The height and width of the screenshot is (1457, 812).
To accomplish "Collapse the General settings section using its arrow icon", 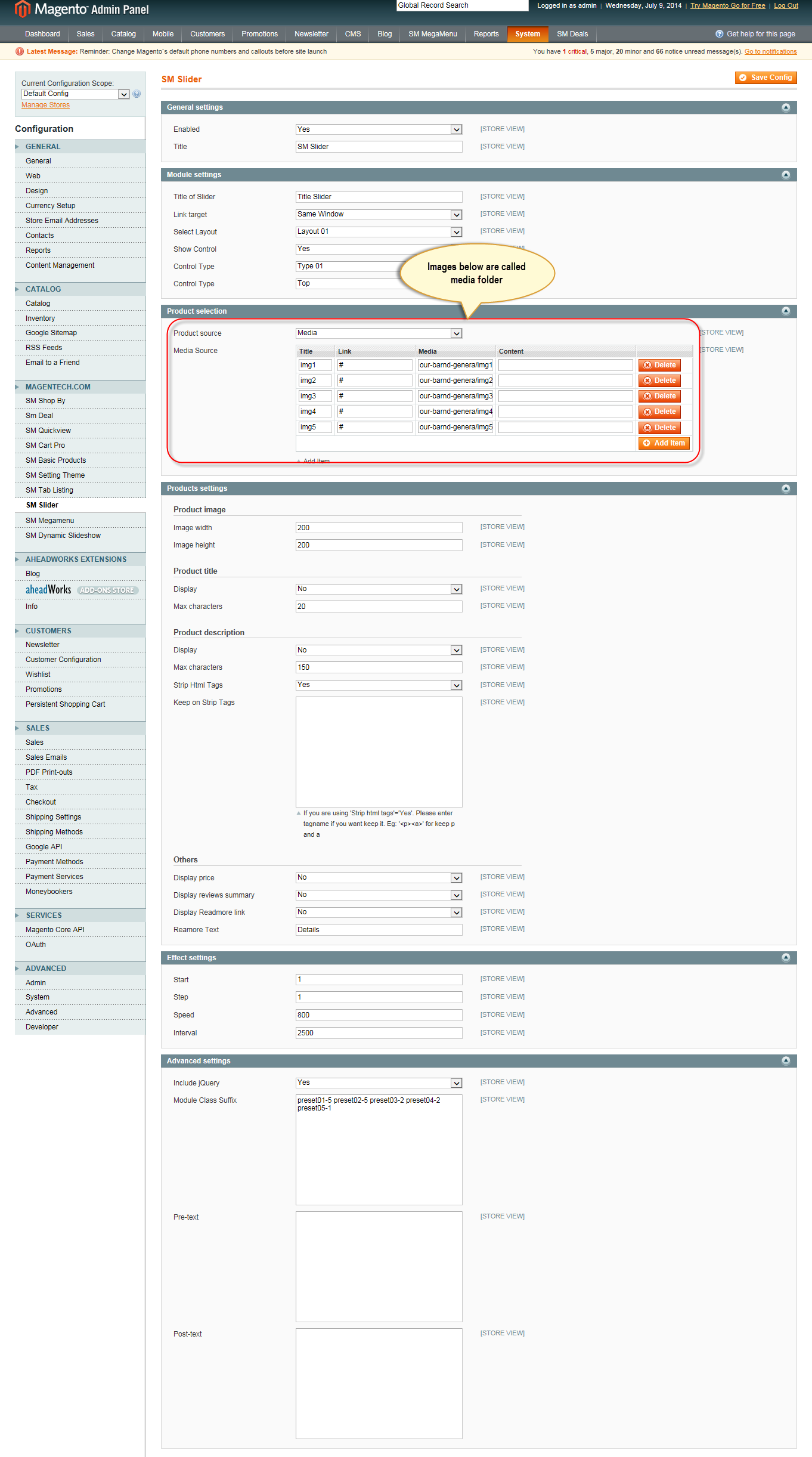I will click(x=785, y=107).
